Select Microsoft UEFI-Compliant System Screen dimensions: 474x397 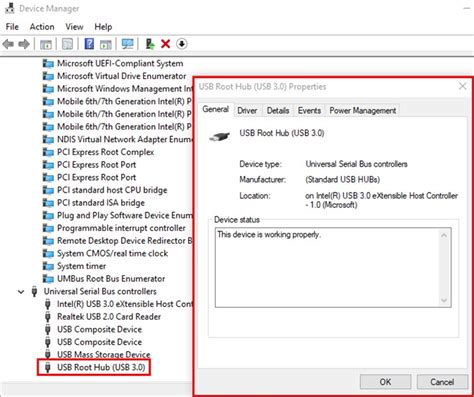[x=120, y=63]
